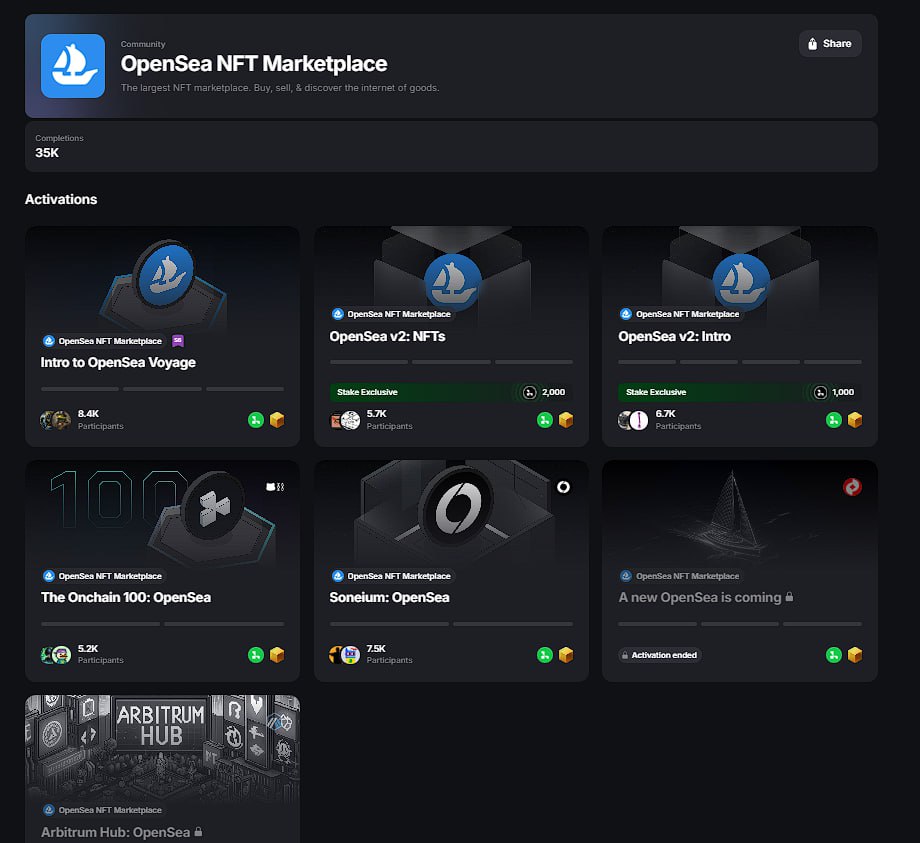The width and height of the screenshot is (920, 843).
Task: Click green reward icon on OpenSea v2: Intro card
Action: (834, 420)
